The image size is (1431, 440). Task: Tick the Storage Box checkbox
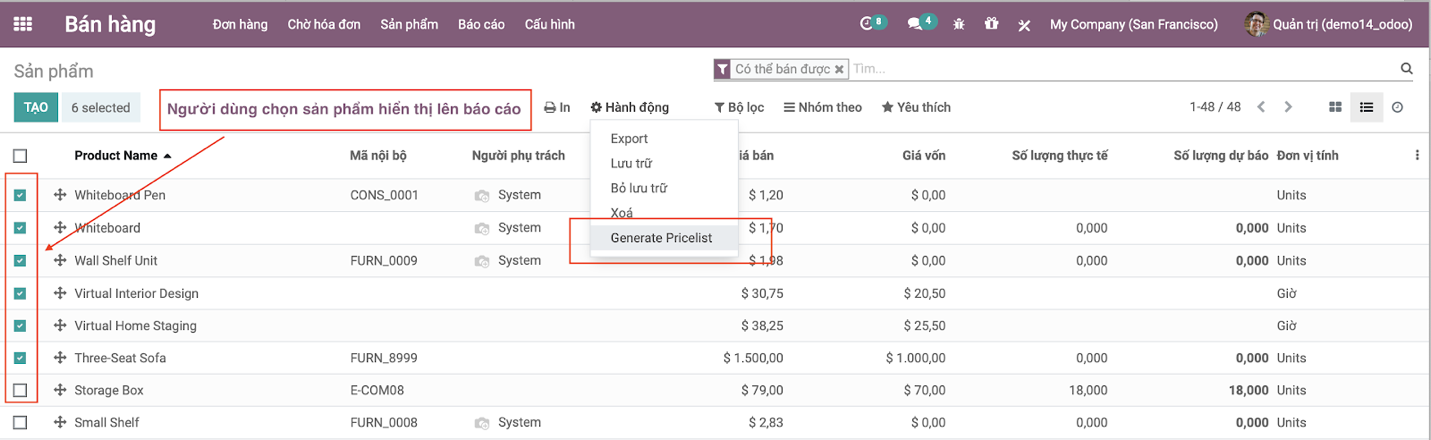[x=20, y=390]
